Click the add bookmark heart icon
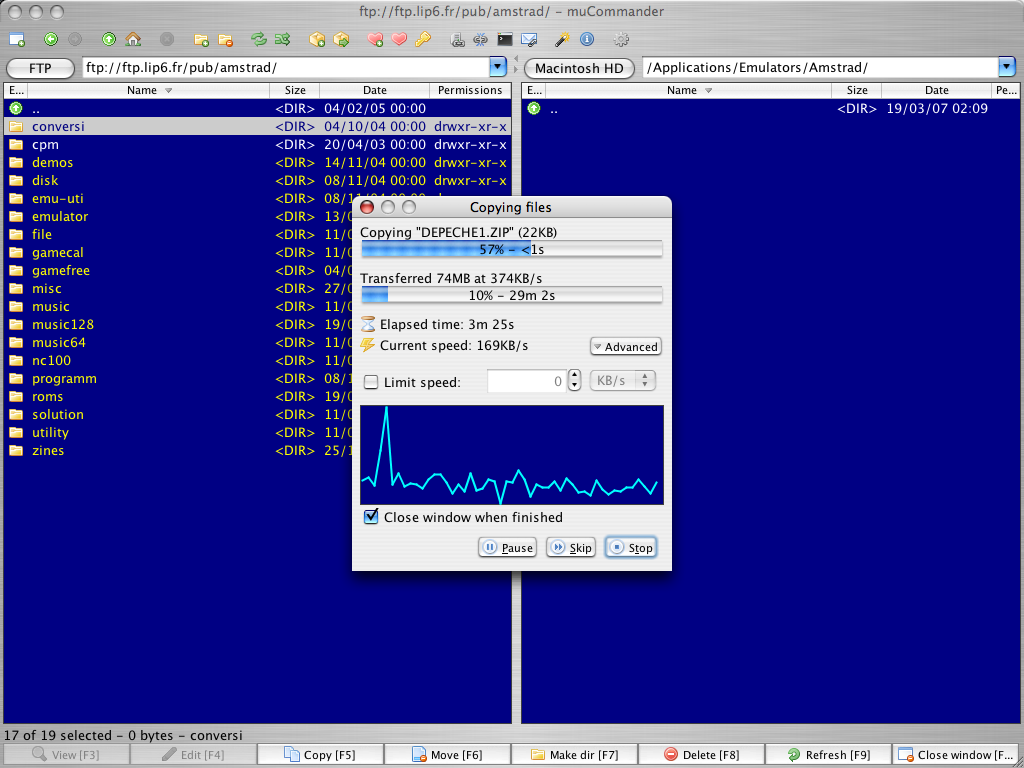Screen dimensions: 1024x768 click(x=376, y=40)
